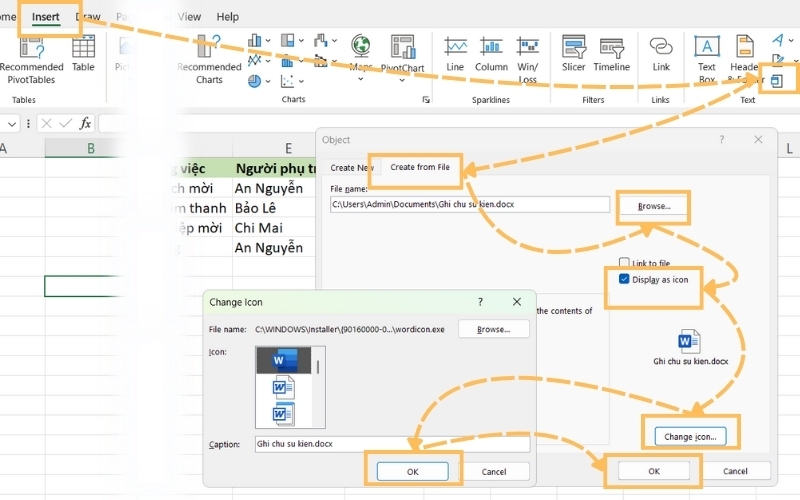The height and width of the screenshot is (500, 800).
Task: Insert a Link
Action: 661,54
